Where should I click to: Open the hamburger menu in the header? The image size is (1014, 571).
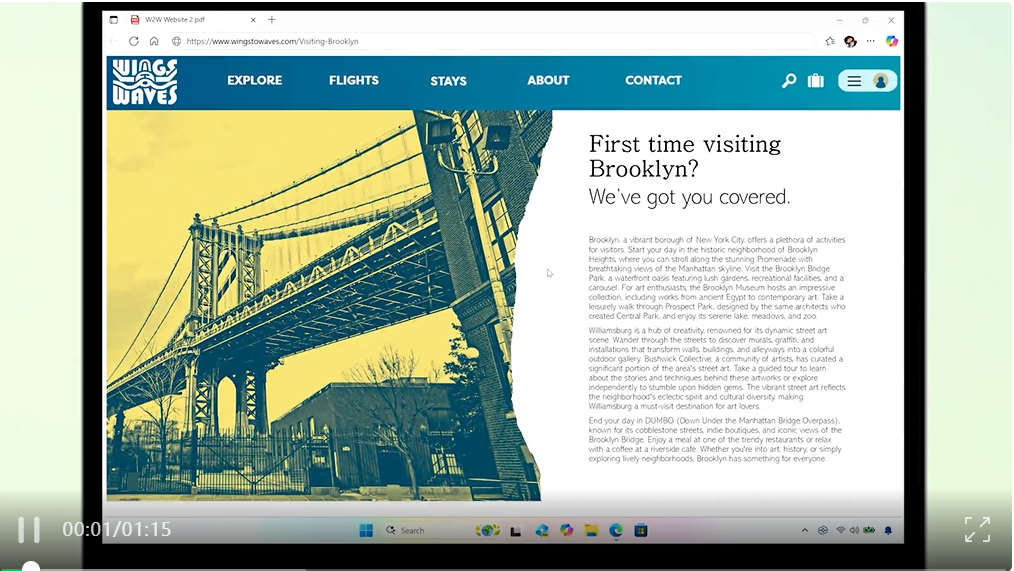[x=854, y=81]
